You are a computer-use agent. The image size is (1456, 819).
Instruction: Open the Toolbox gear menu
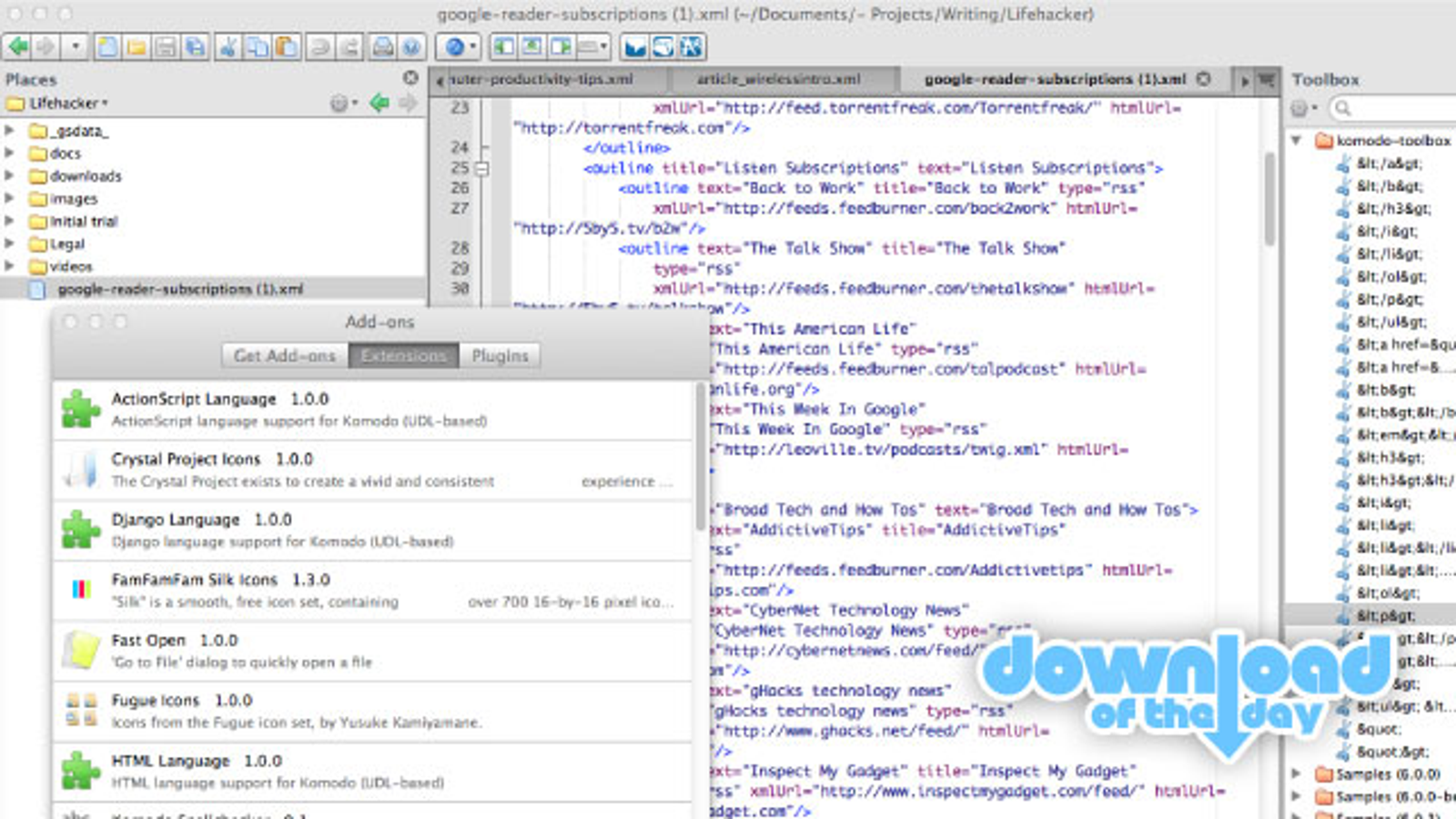1303,109
